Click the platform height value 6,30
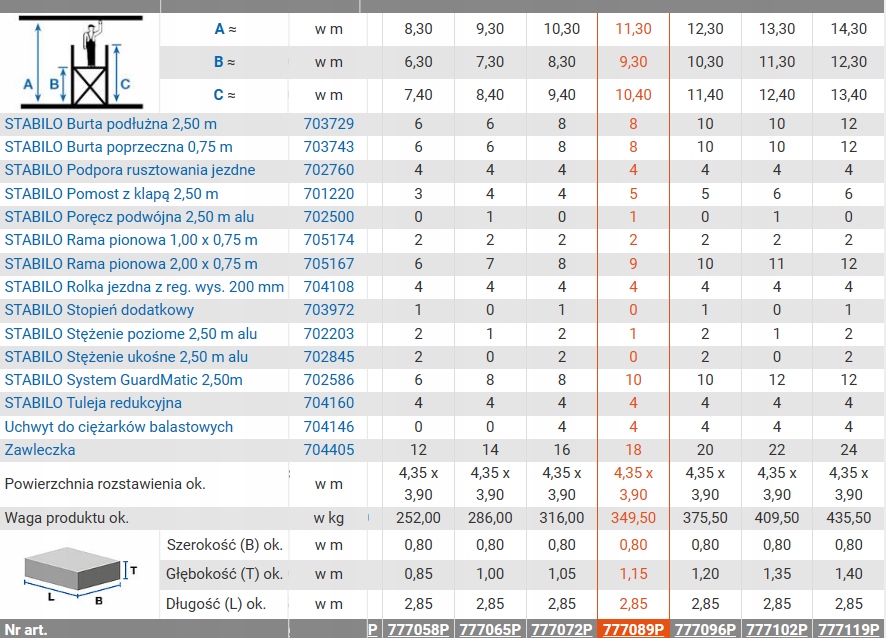The height and width of the screenshot is (638, 886). tap(418, 62)
